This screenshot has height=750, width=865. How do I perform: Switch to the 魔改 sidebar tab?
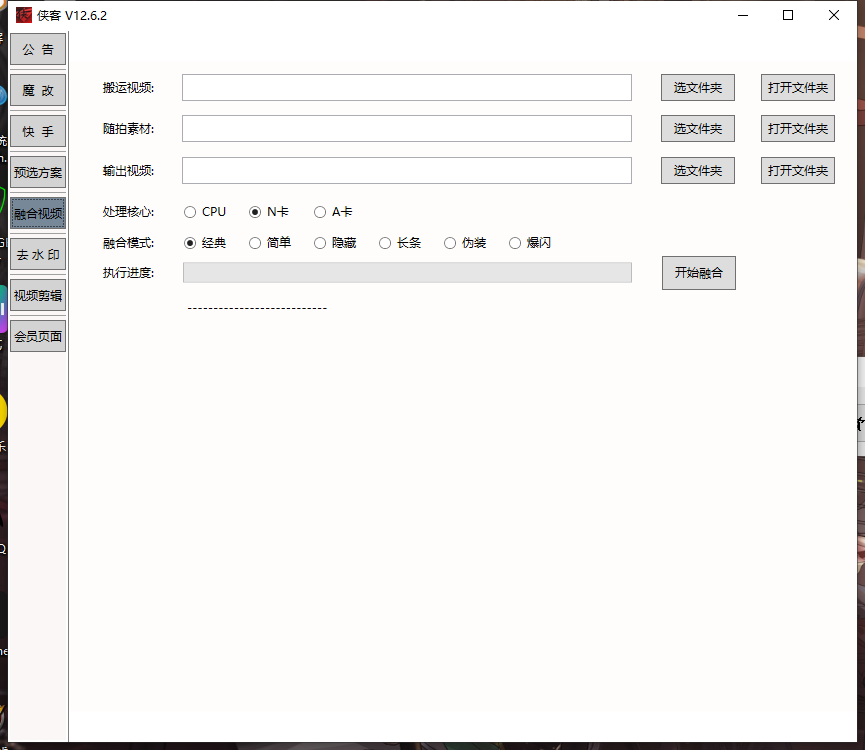38,90
